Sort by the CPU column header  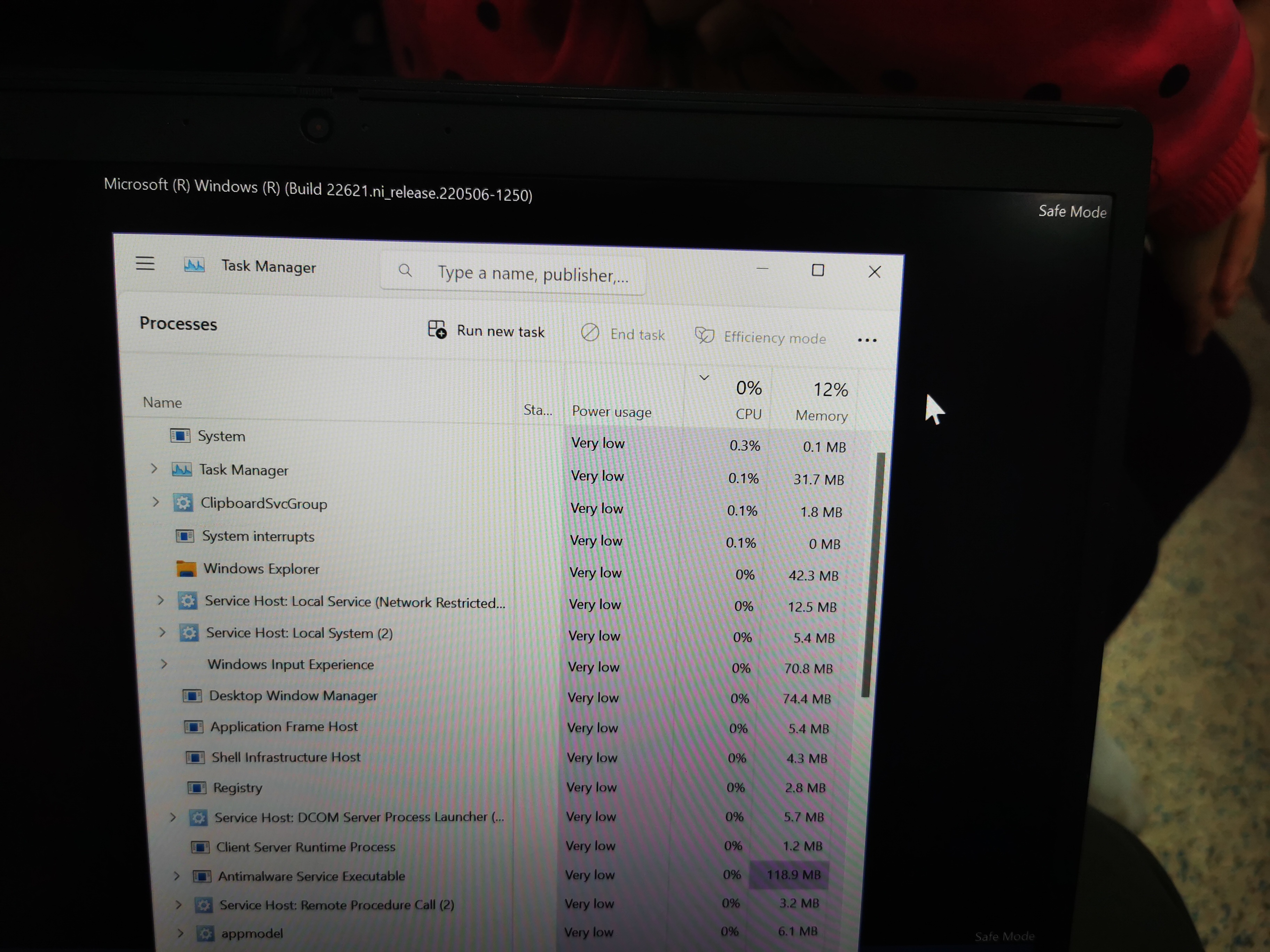tap(749, 414)
